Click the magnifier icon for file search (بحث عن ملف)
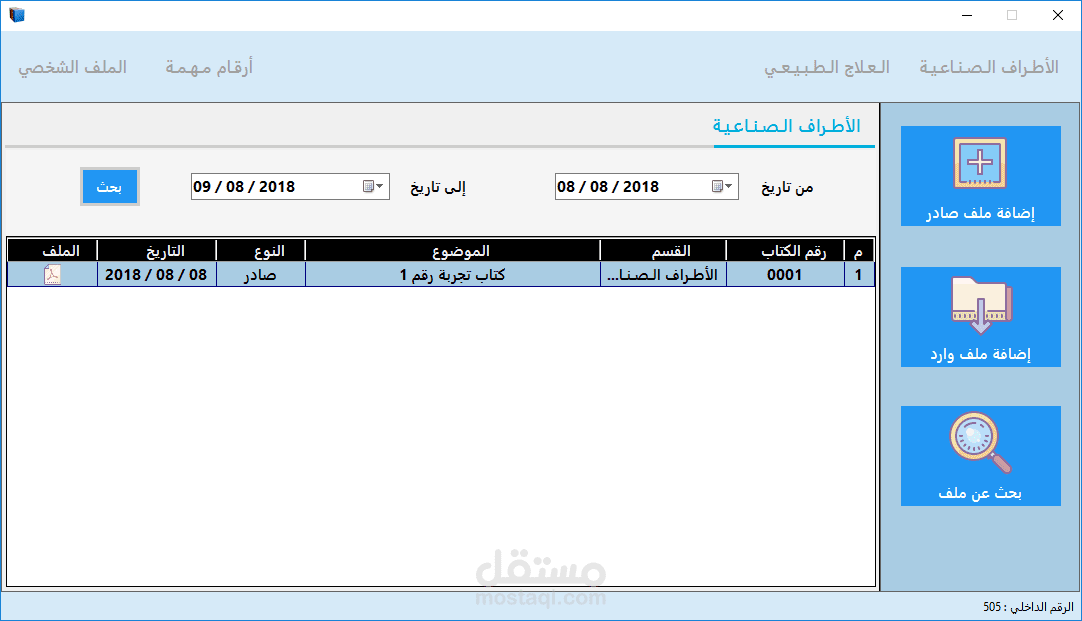 click(x=981, y=442)
